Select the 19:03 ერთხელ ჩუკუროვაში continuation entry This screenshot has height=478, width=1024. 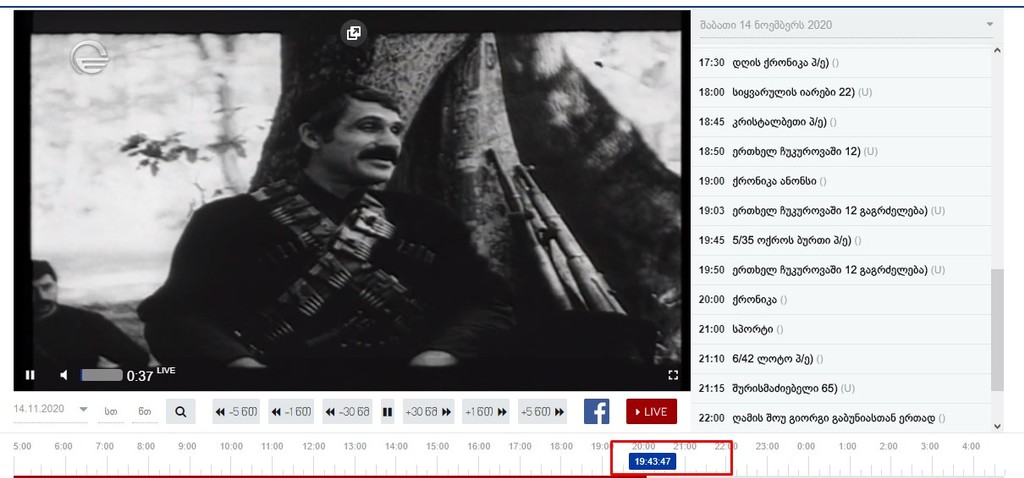tap(841, 211)
